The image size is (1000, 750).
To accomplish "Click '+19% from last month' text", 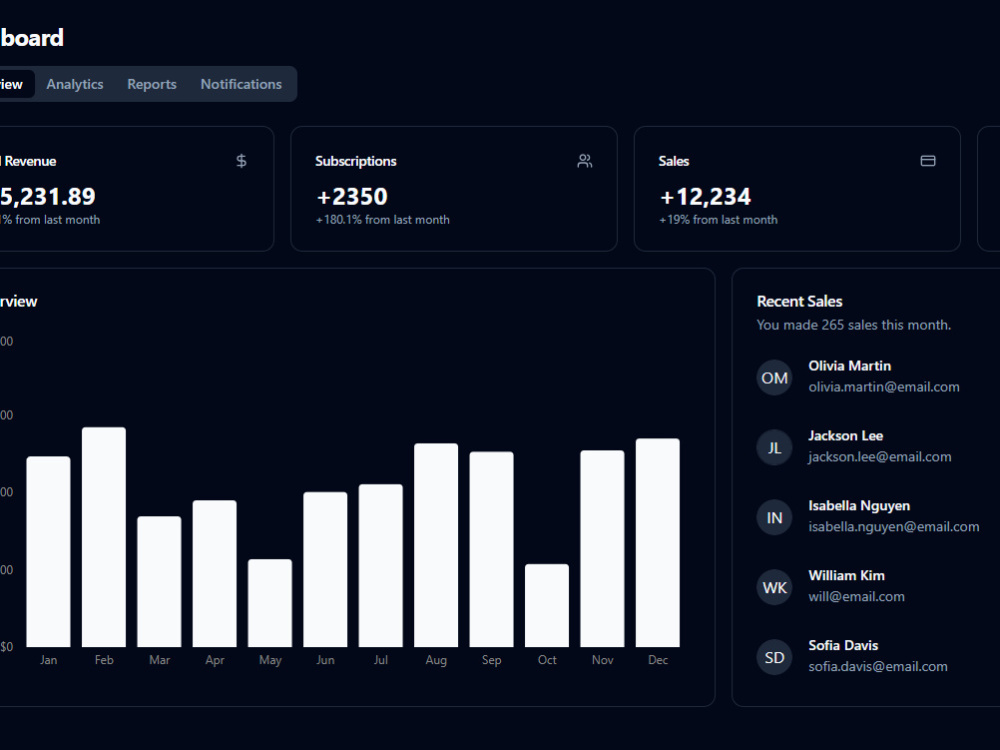I will click(x=718, y=220).
